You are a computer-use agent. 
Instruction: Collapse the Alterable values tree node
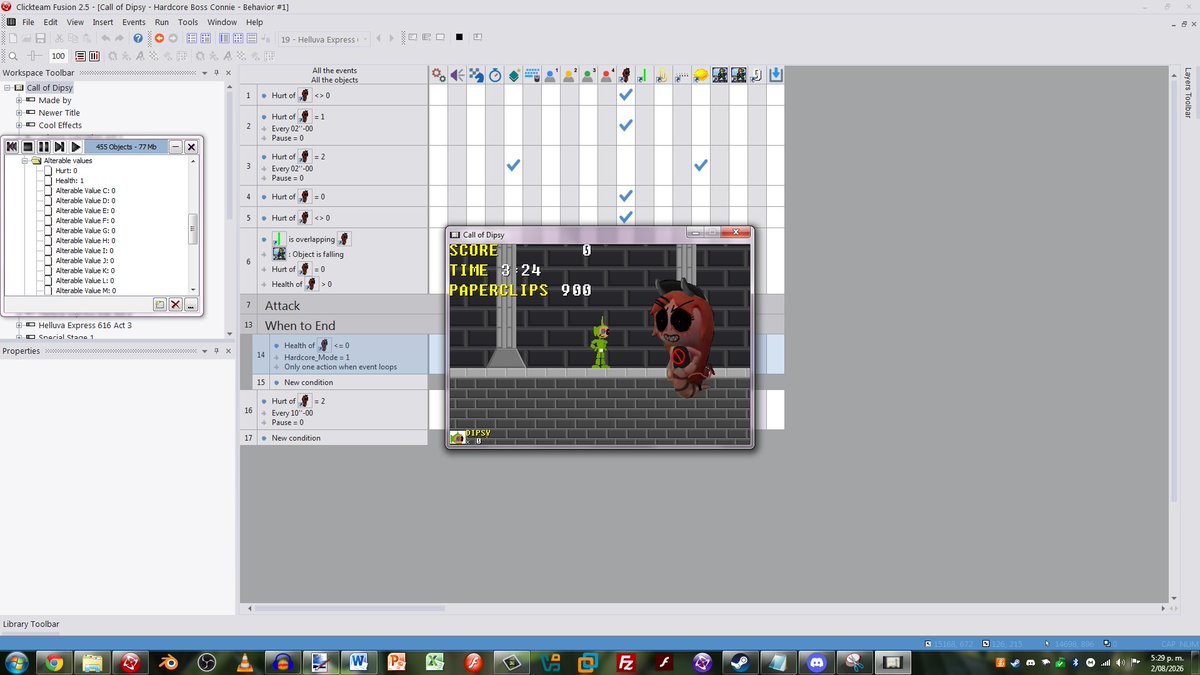click(x=25, y=160)
